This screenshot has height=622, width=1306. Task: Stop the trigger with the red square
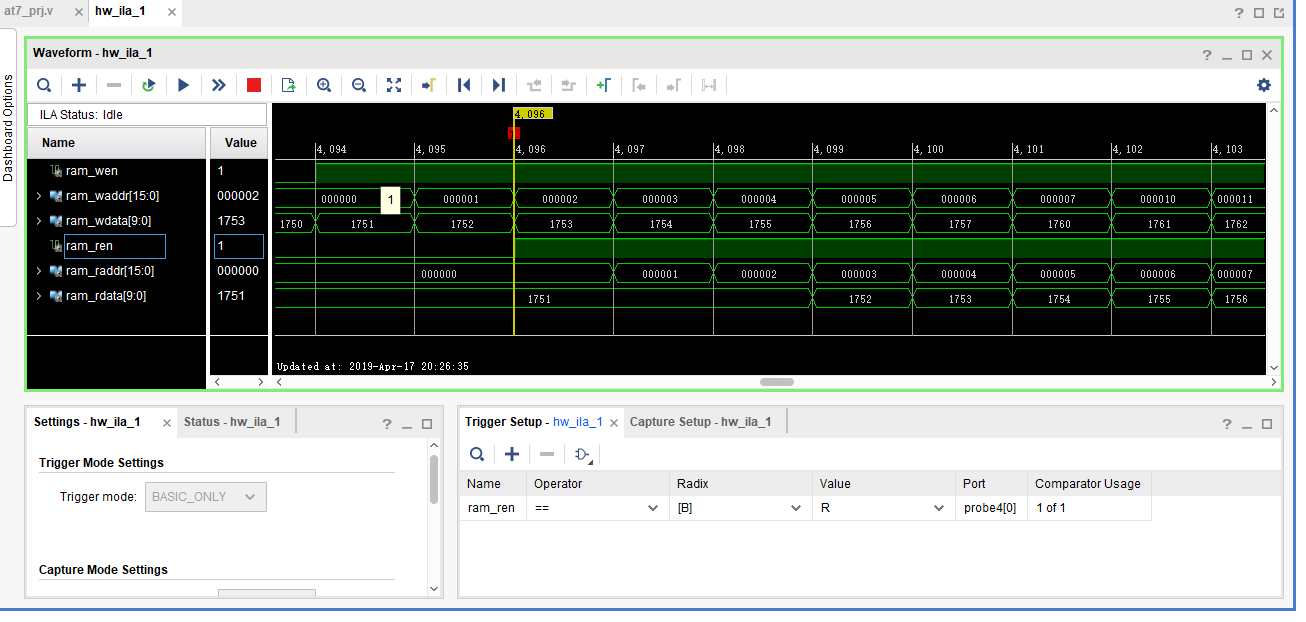coord(254,85)
